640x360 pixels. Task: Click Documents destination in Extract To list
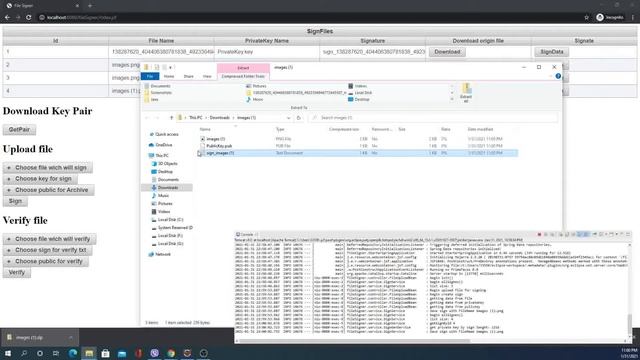pos(160,86)
